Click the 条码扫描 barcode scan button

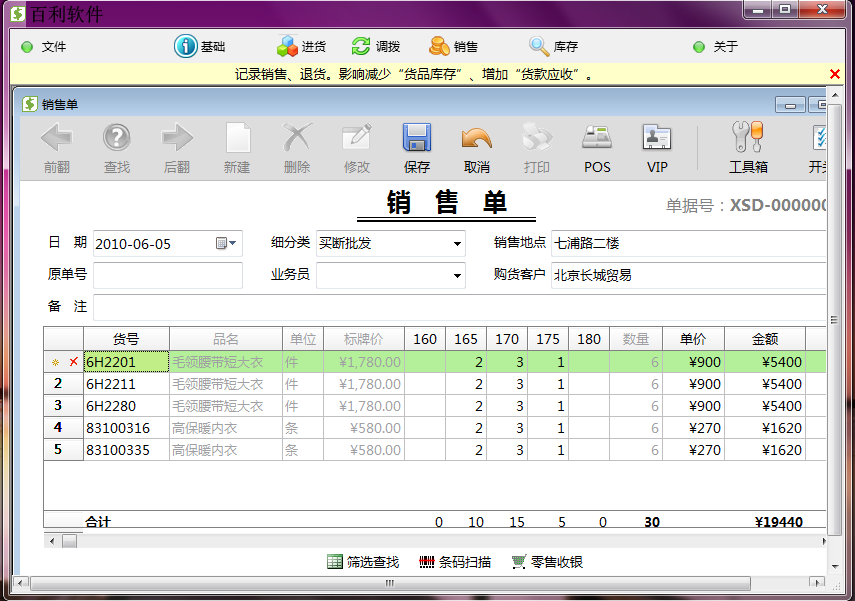[455, 562]
